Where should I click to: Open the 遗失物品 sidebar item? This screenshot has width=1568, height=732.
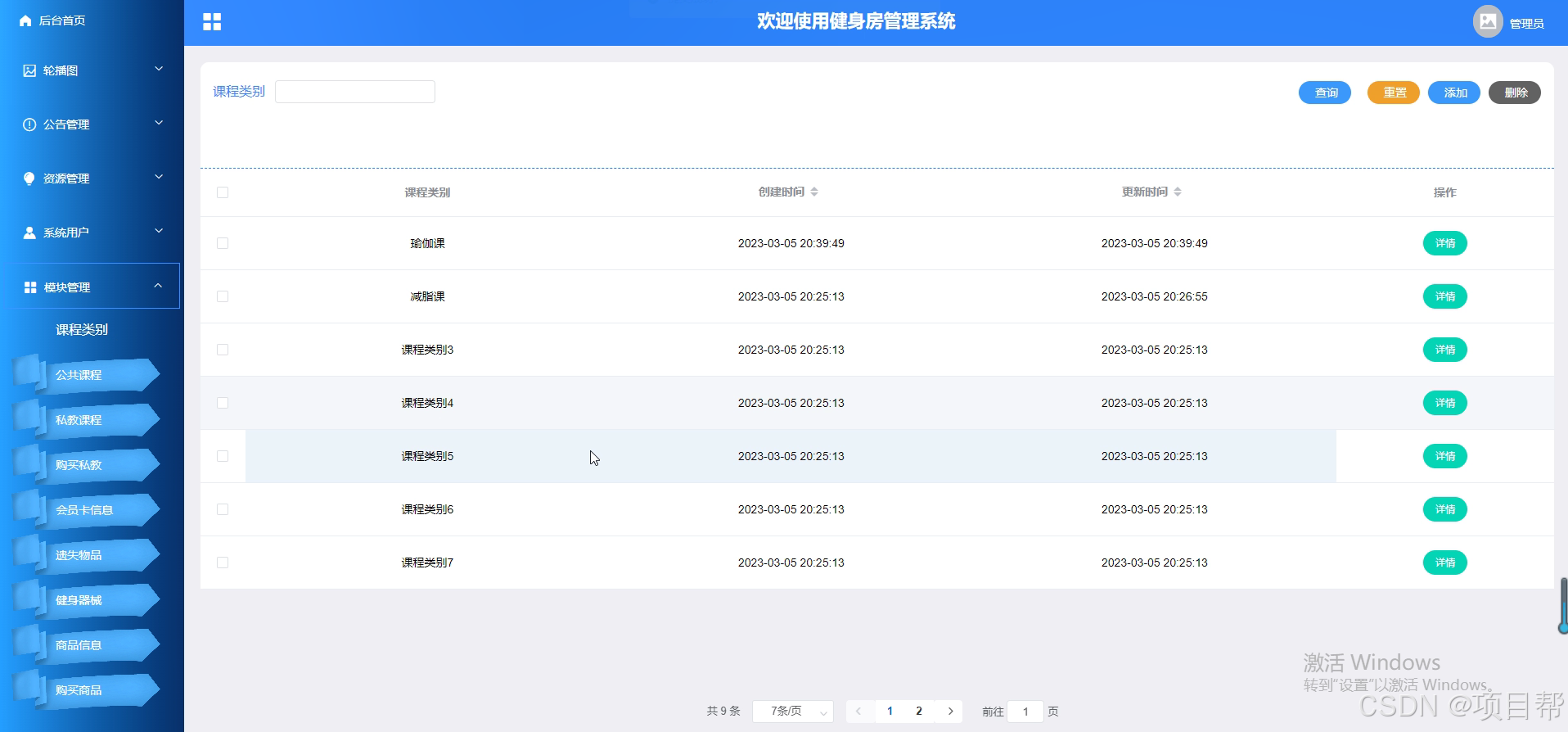[86, 555]
